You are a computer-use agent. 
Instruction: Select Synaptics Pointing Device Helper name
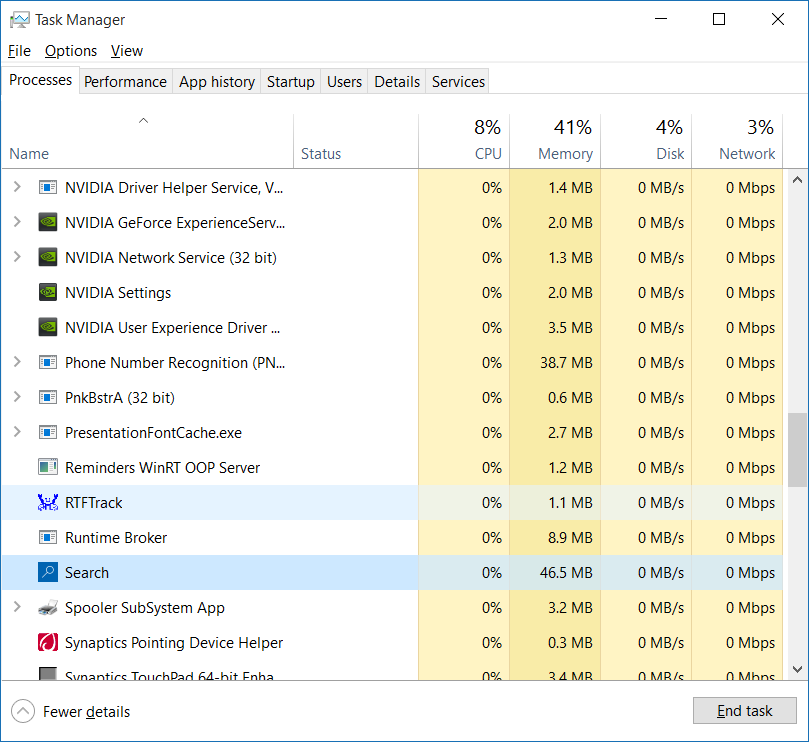click(174, 642)
